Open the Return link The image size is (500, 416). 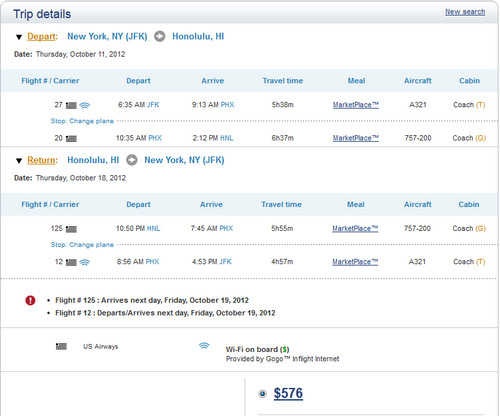(41, 160)
